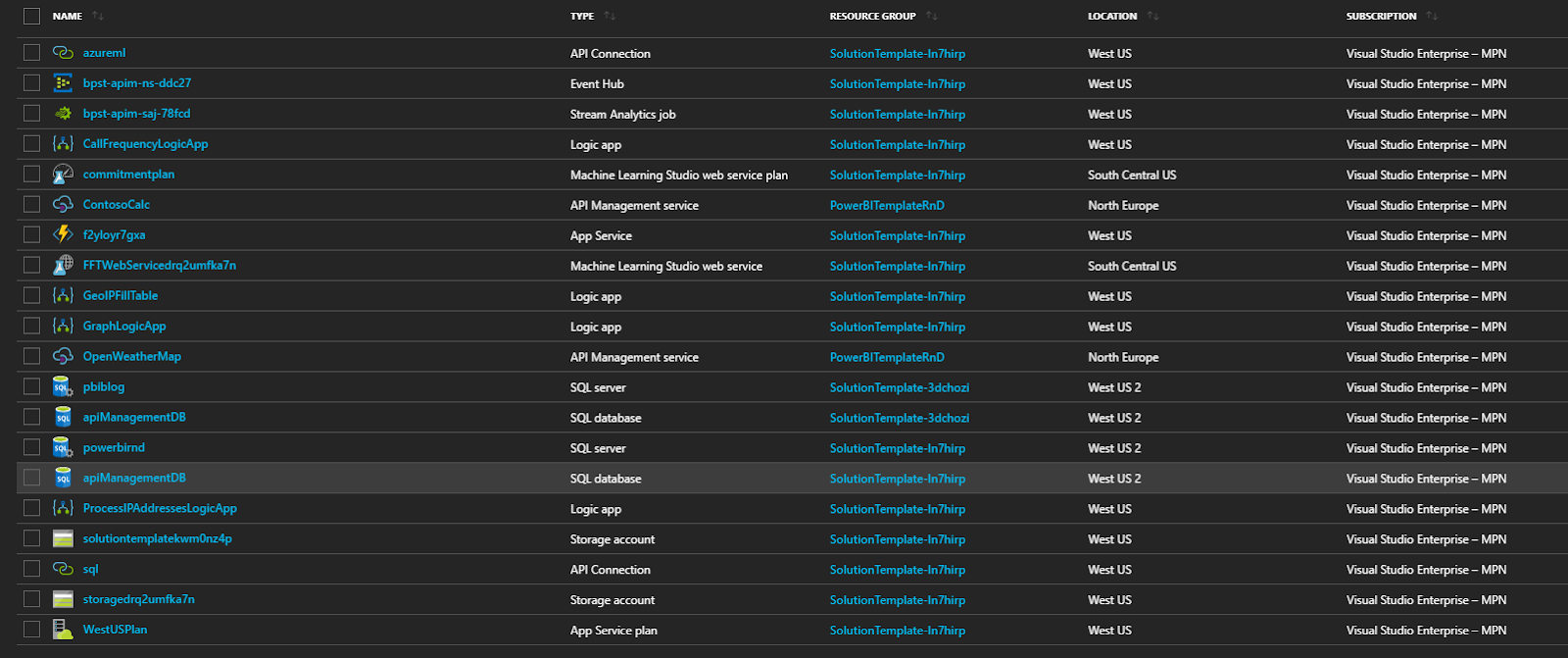
Task: Sort the list by the NAME column
Action: [x=97, y=16]
